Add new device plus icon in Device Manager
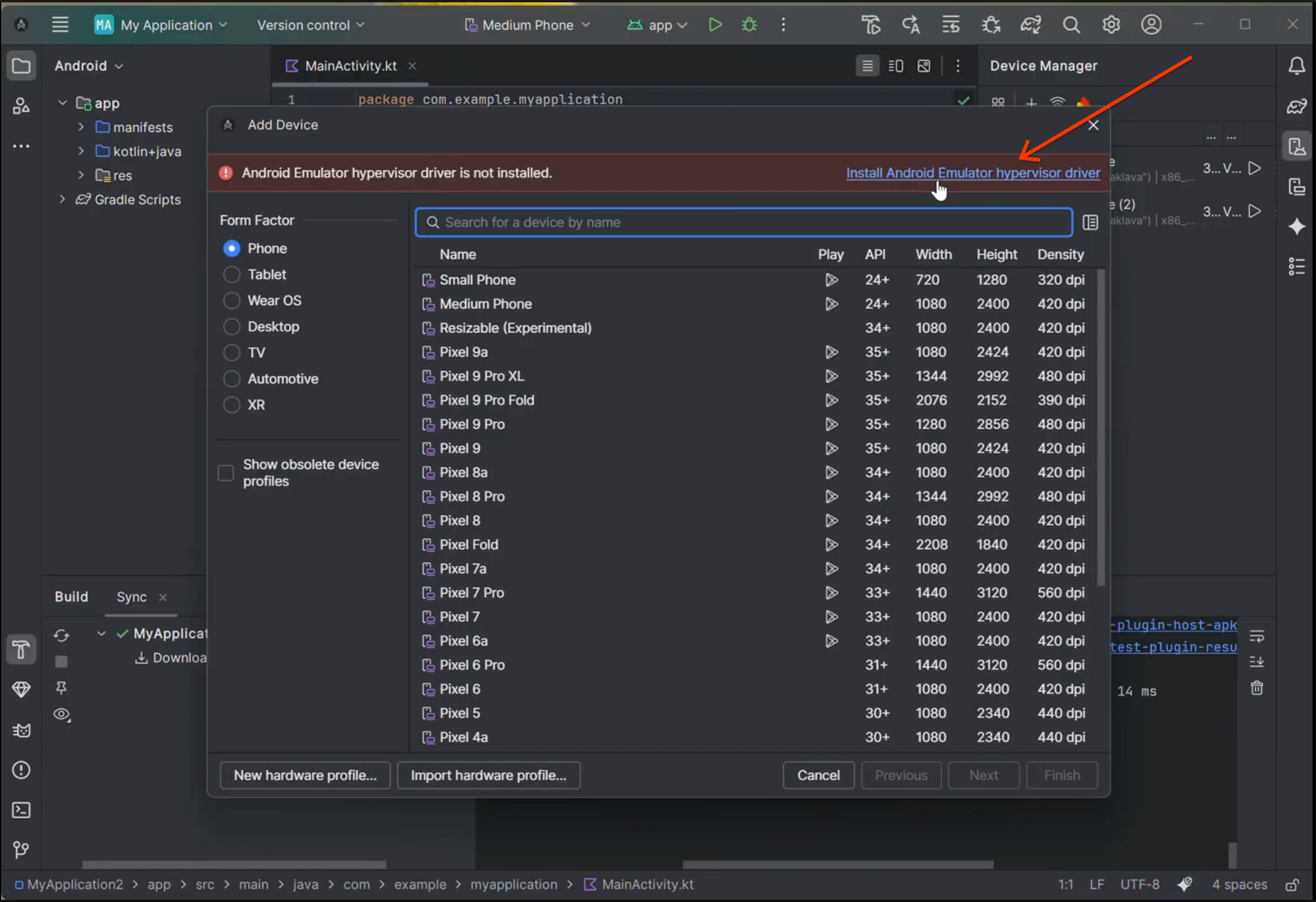 click(1031, 103)
